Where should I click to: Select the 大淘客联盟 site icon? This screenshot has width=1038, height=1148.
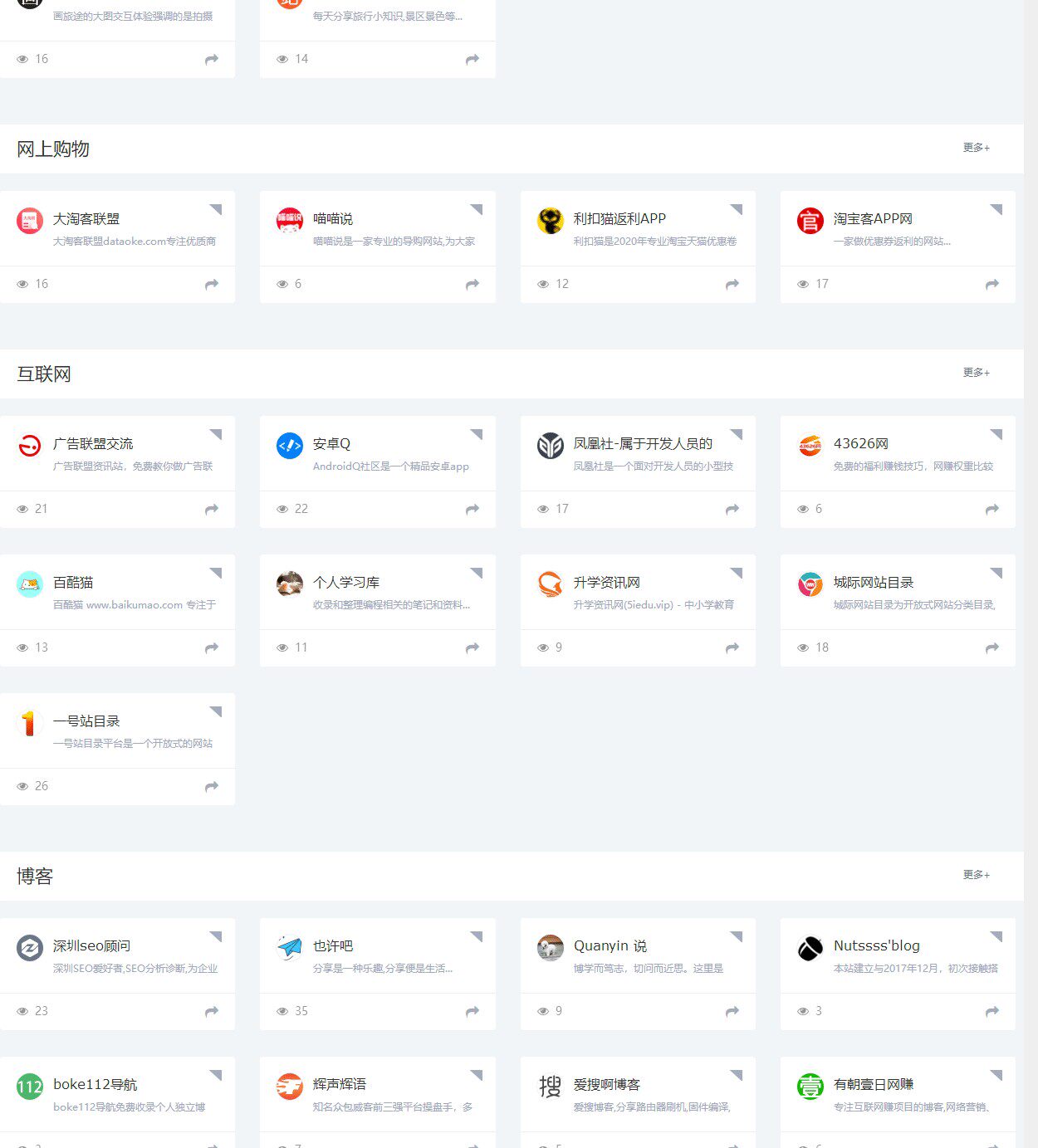[x=30, y=220]
